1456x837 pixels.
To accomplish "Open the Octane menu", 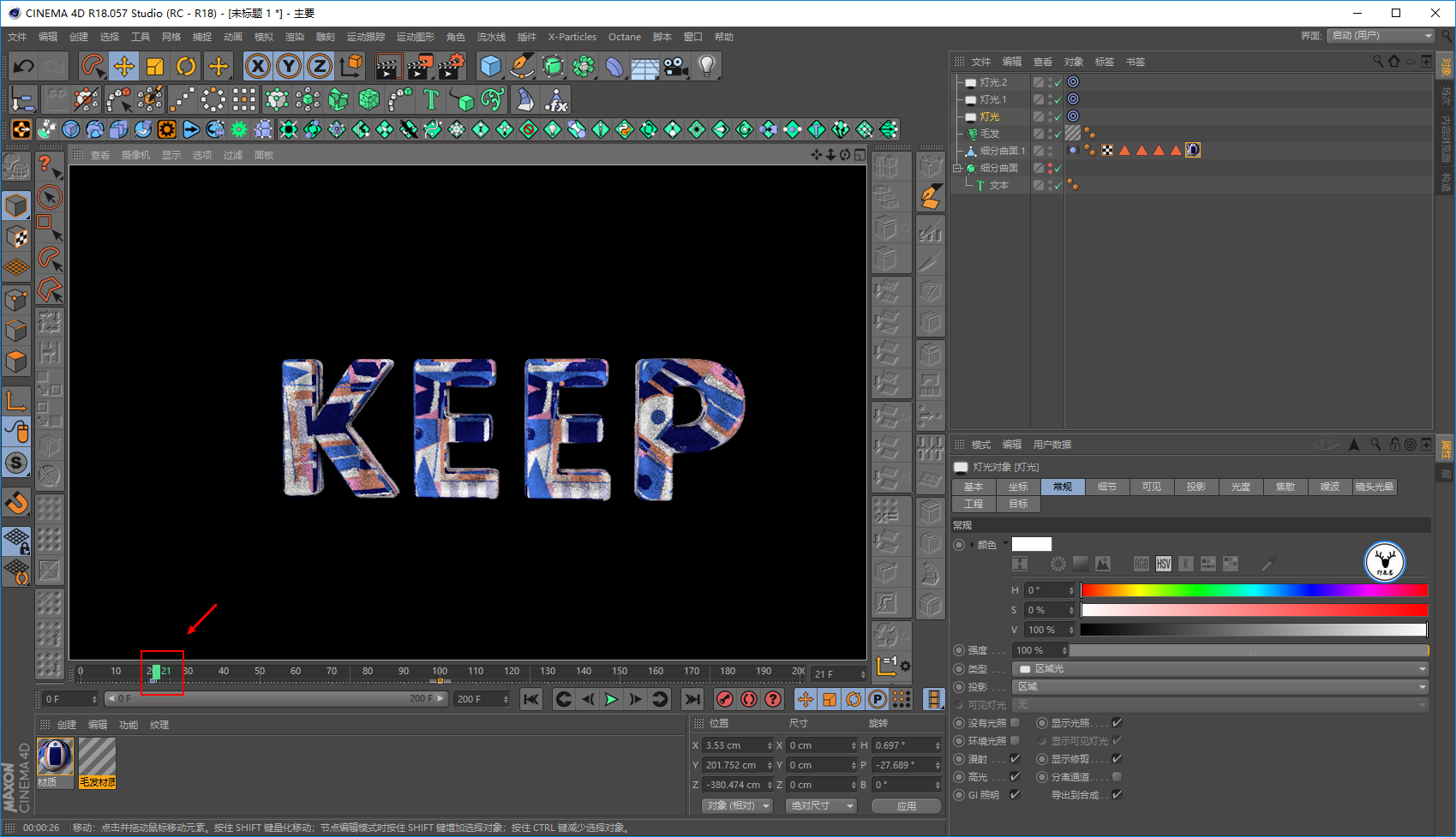I will point(624,37).
